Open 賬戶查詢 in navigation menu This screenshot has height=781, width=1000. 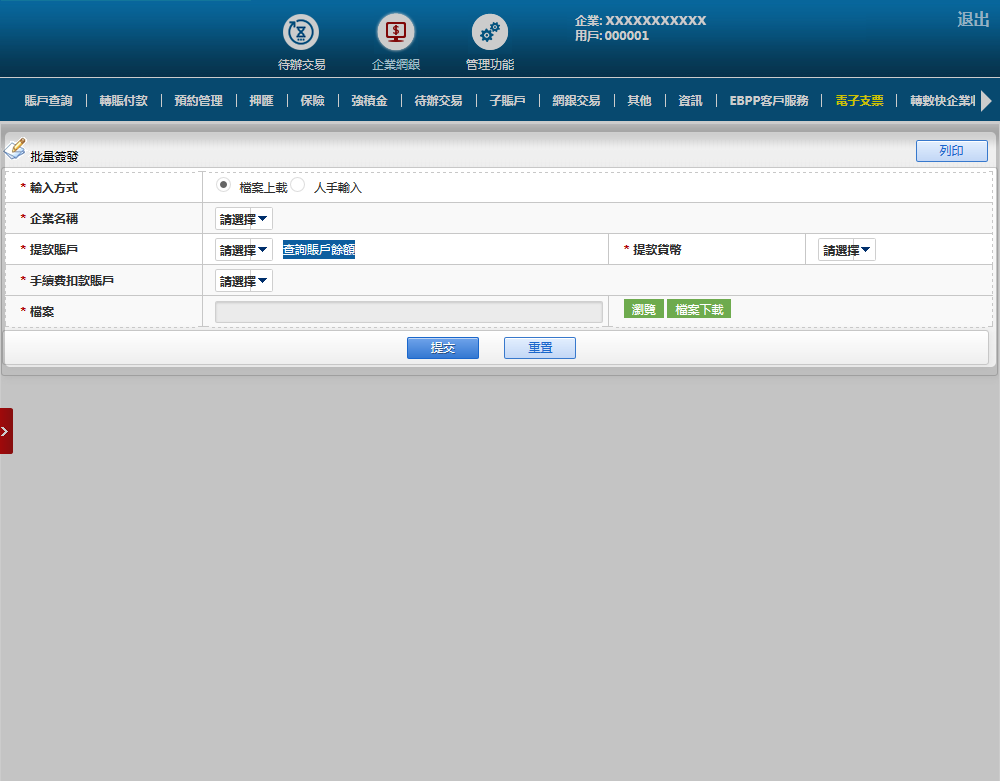pos(48,101)
